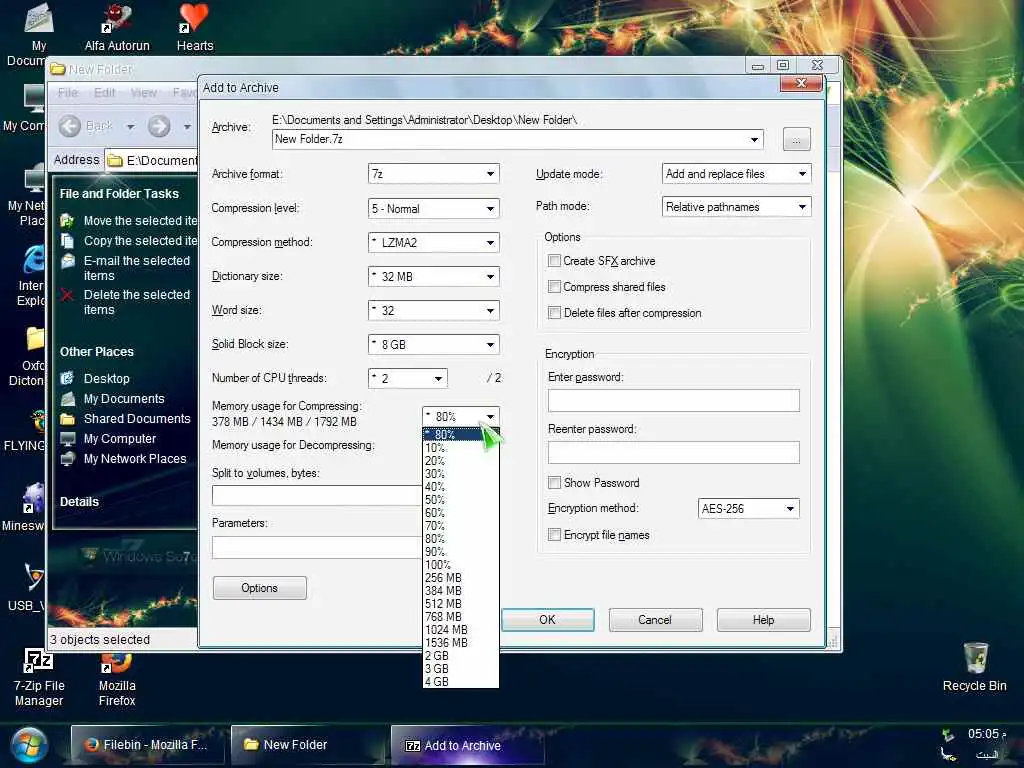Click the OK button
The height and width of the screenshot is (768, 1024).
coord(548,620)
